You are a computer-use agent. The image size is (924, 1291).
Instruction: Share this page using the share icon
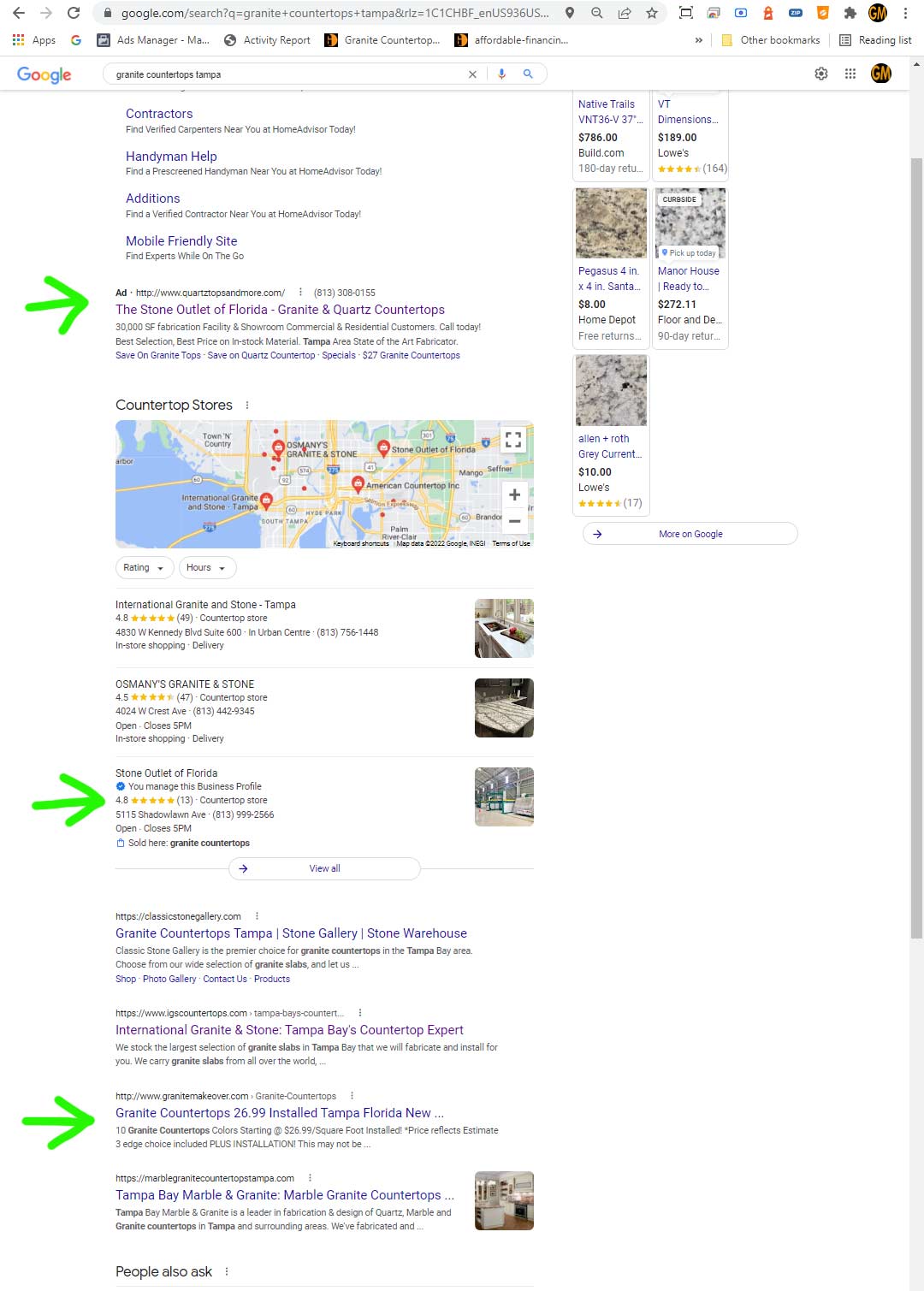tap(625, 13)
